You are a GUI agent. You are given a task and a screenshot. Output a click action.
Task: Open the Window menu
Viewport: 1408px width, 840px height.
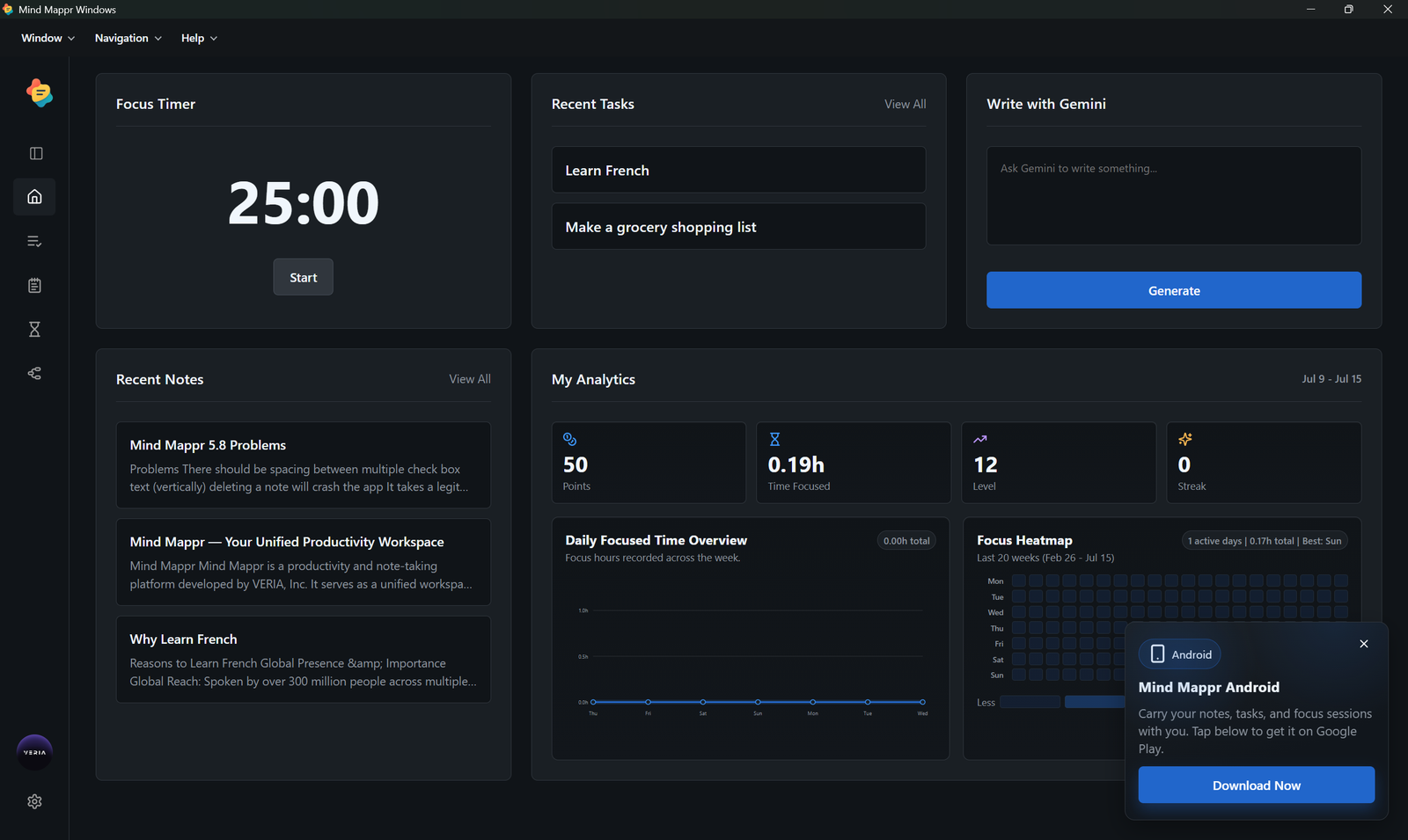[x=48, y=38]
